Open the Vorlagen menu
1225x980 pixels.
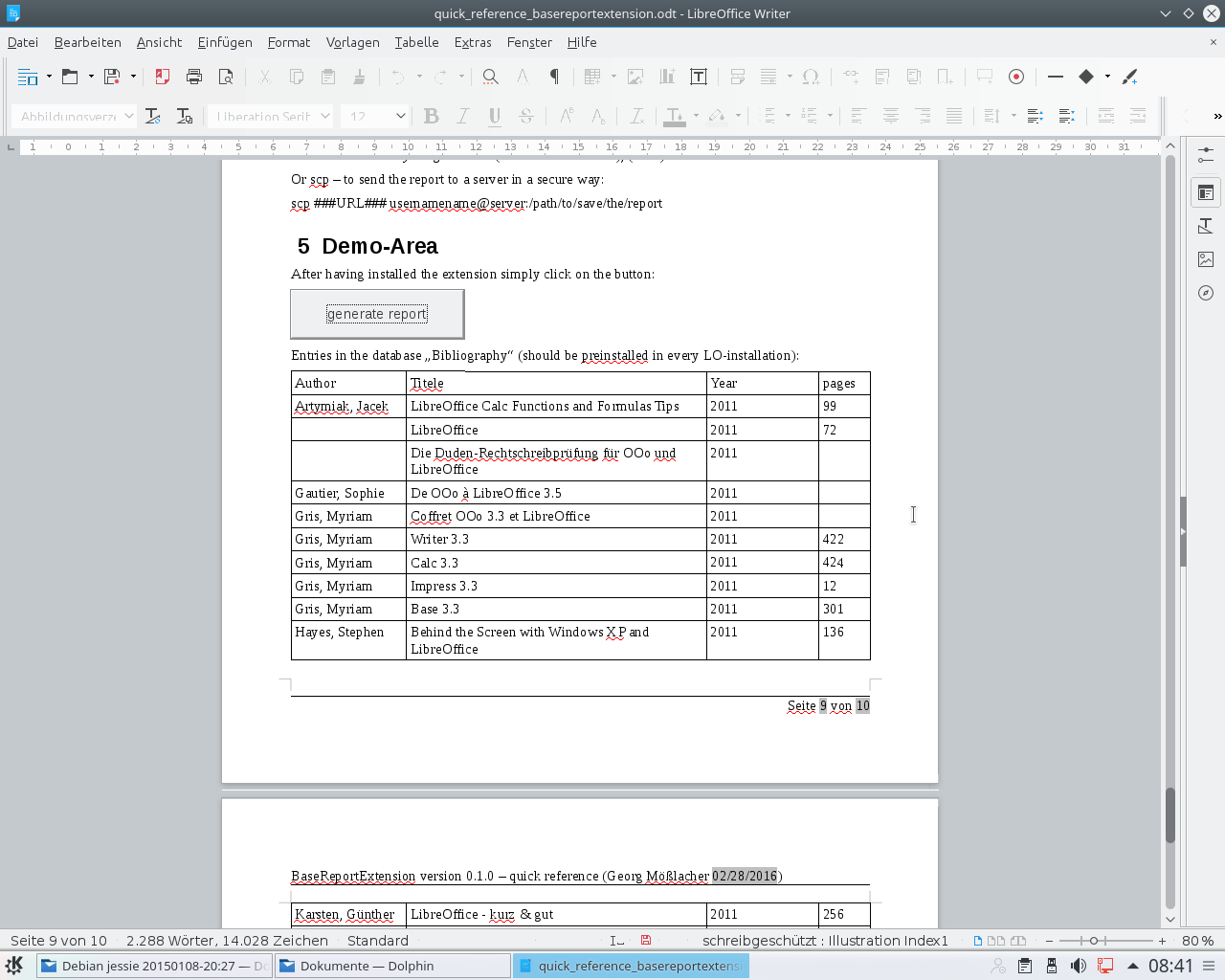pos(353,42)
